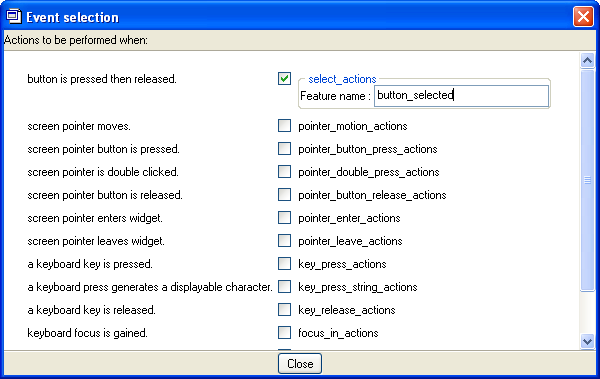
Task: Click the 'Feature name :' label
Action: [x=335, y=96]
